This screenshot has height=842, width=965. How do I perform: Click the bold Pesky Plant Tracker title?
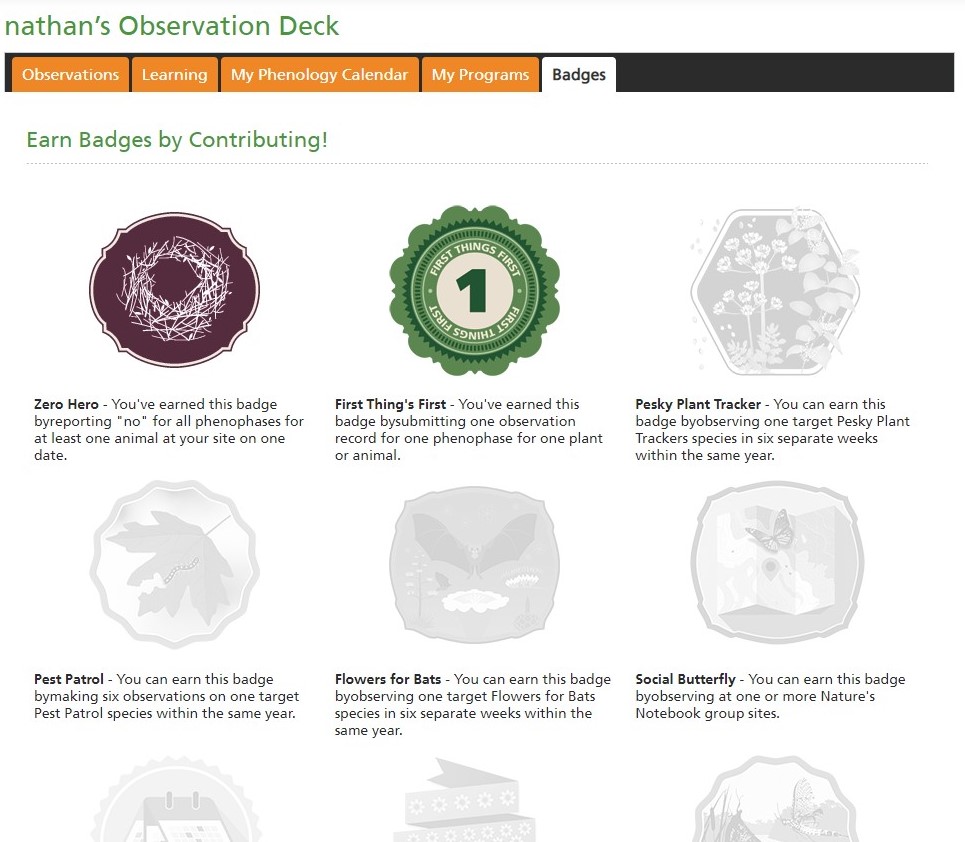(x=698, y=404)
